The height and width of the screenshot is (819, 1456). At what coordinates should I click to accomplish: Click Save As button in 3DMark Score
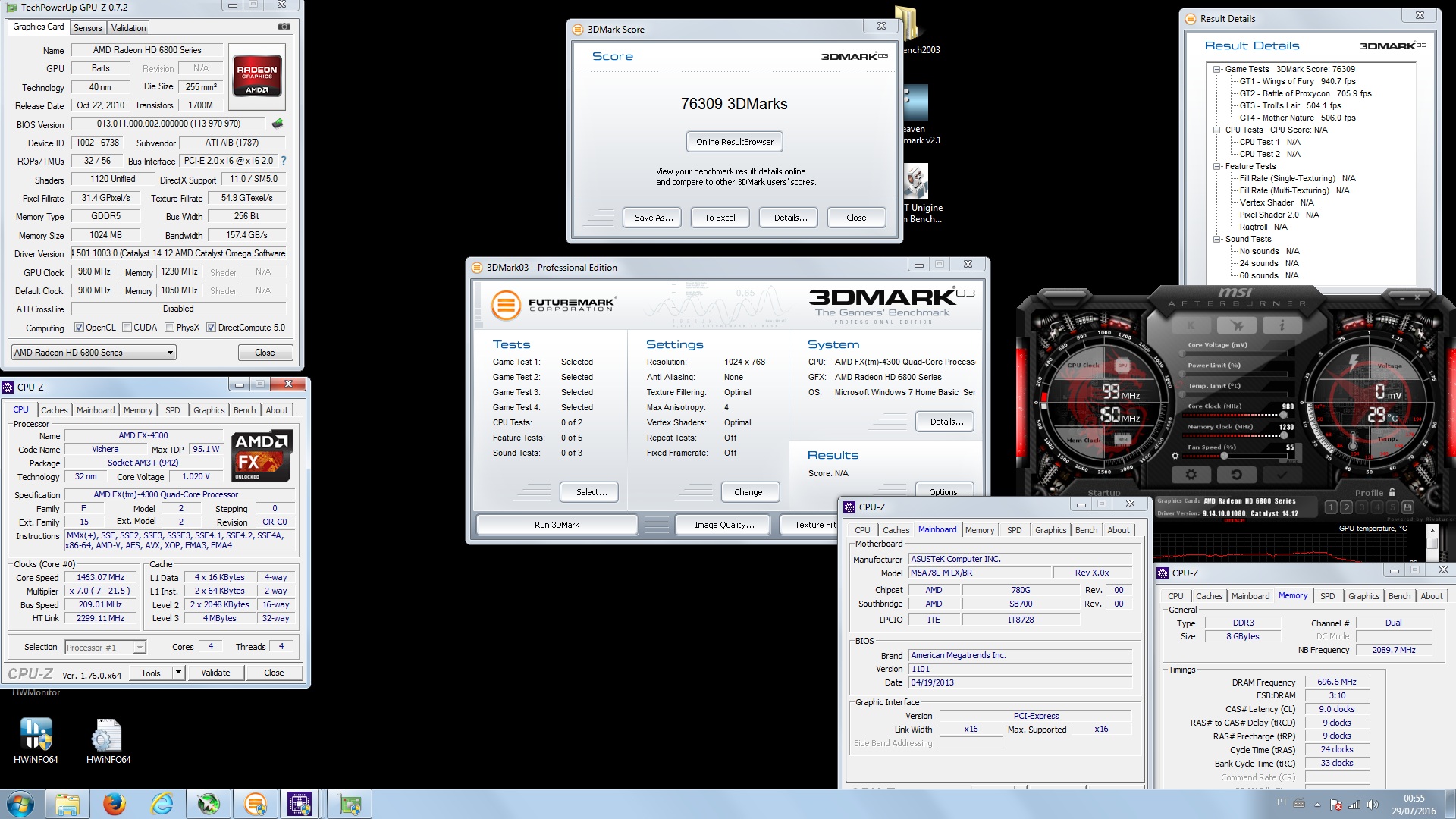coord(652,218)
